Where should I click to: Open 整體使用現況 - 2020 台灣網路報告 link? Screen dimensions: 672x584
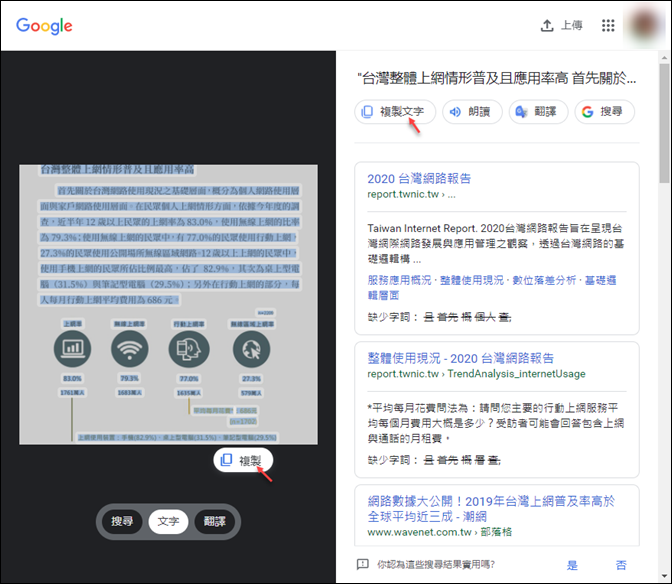[x=460, y=358]
